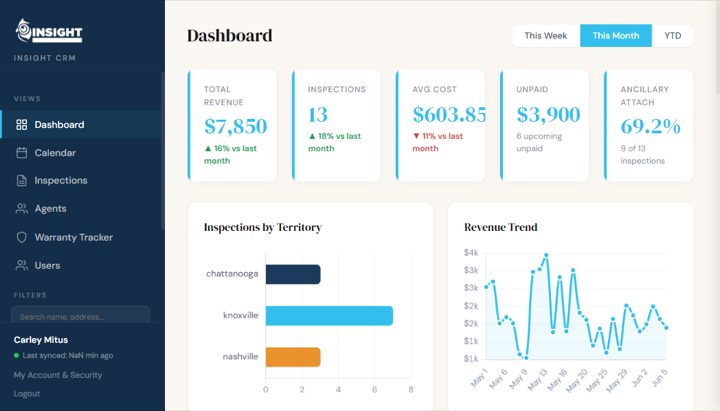Click the 6 upcoming unpaid text

(x=539, y=142)
